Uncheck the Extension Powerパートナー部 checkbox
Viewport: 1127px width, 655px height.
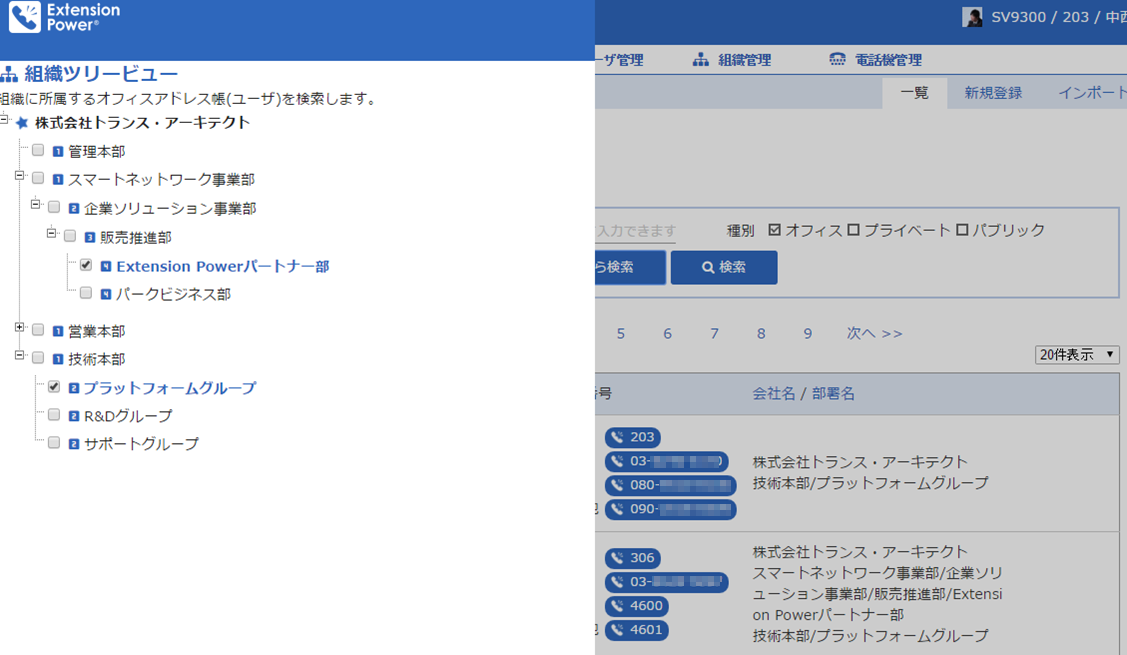(x=86, y=265)
